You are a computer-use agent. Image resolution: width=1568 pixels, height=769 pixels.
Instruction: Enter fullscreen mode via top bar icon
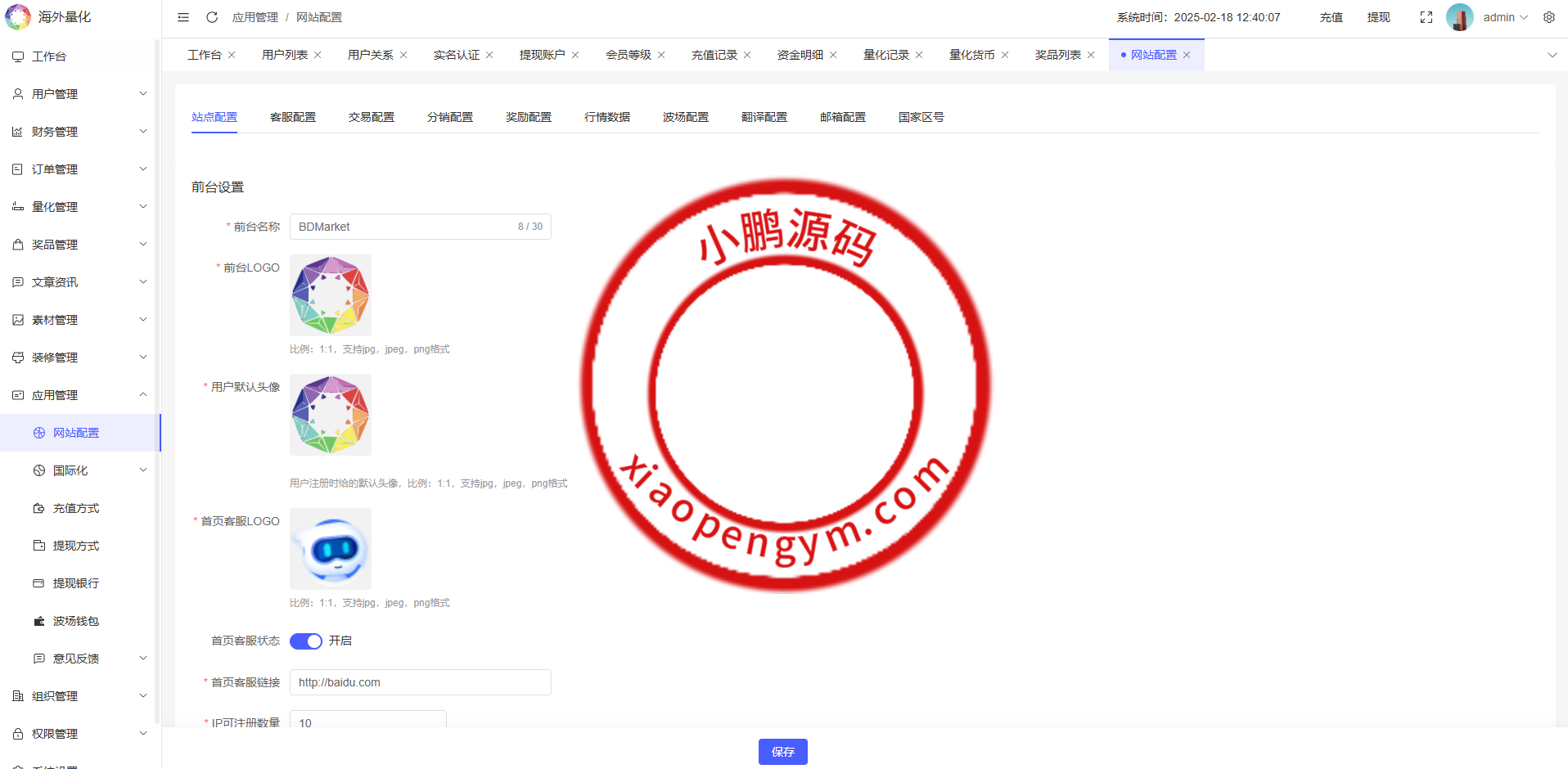point(1426,17)
